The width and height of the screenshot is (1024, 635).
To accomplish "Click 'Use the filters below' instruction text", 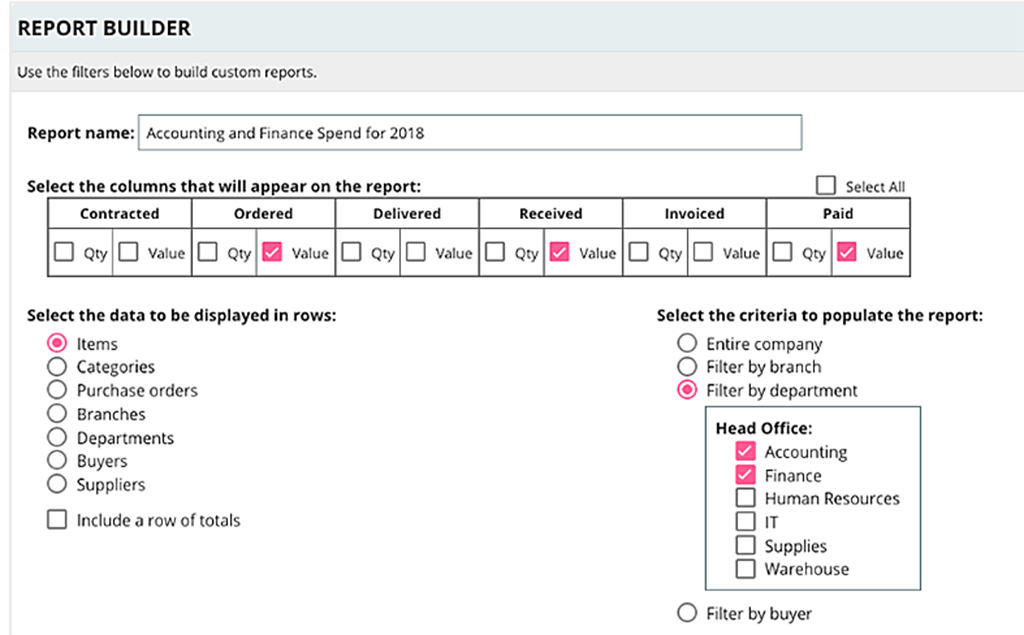I will (167, 72).
